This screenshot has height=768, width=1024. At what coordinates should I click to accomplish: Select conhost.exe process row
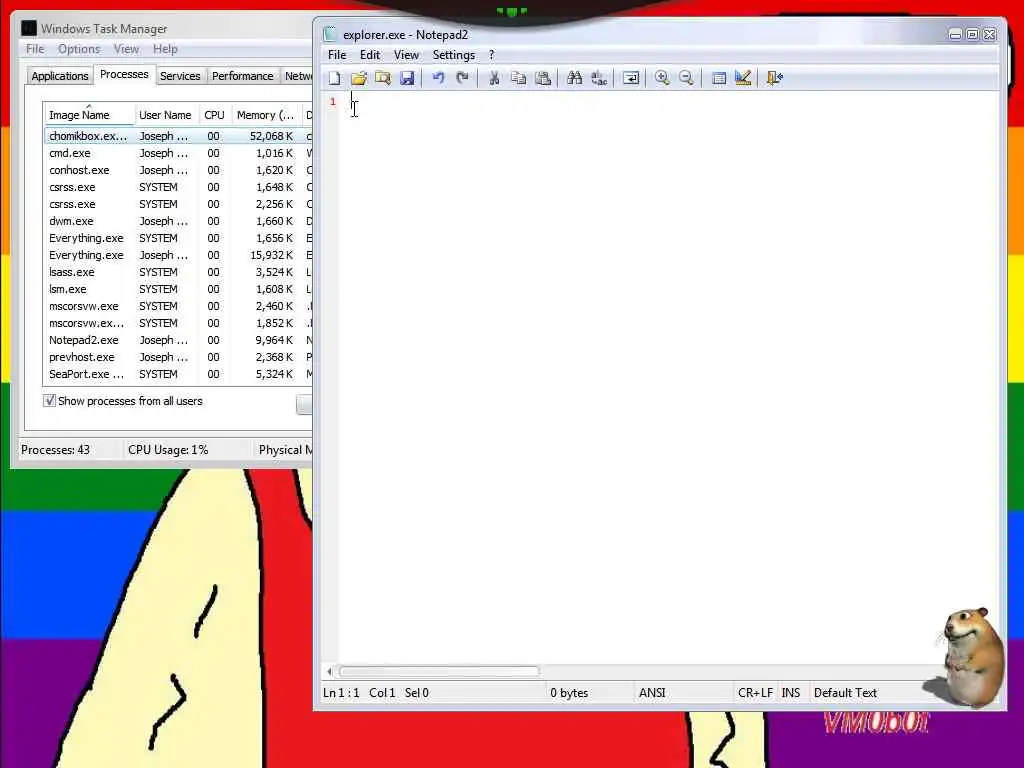point(178,170)
